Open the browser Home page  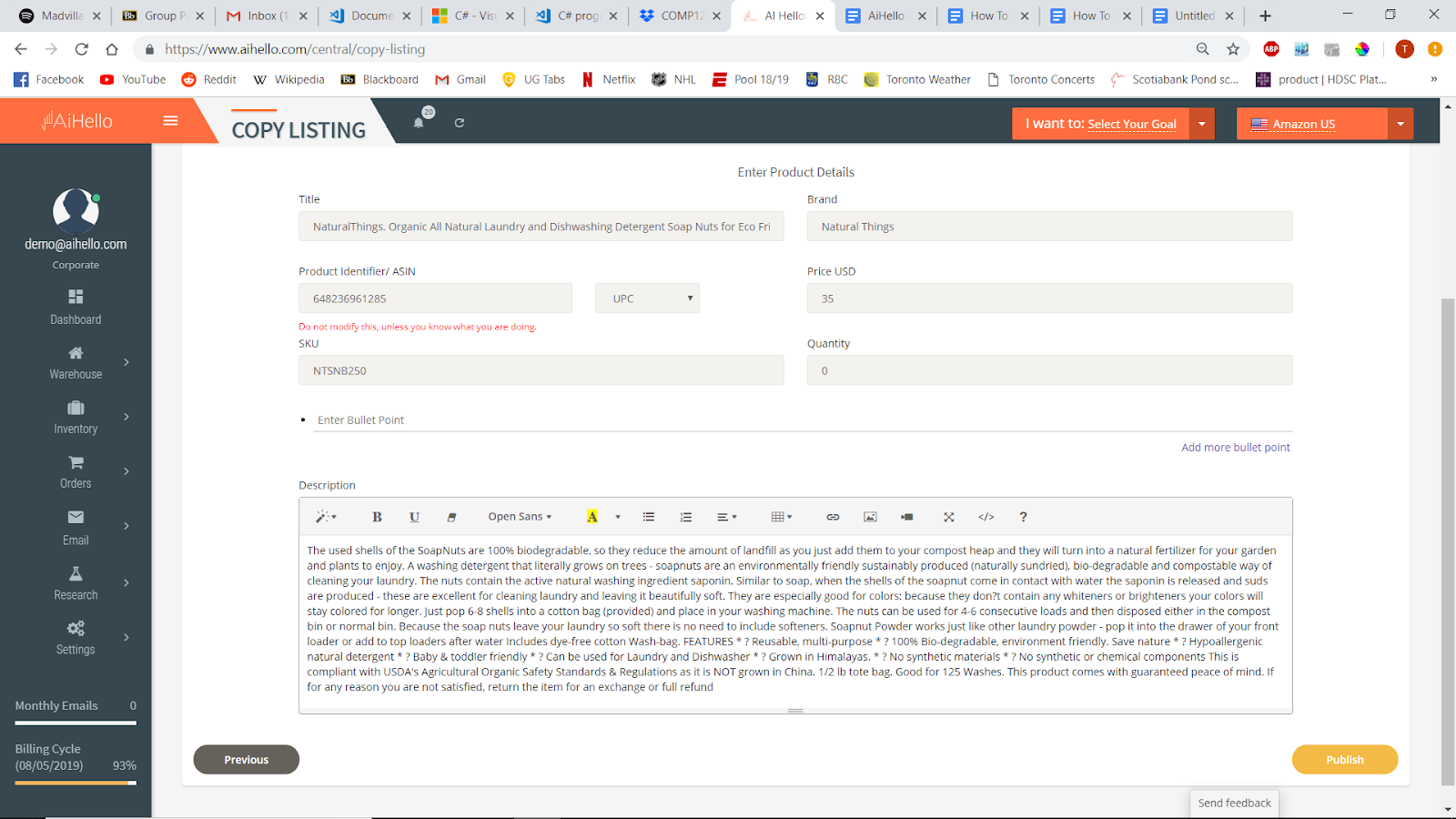[x=112, y=49]
